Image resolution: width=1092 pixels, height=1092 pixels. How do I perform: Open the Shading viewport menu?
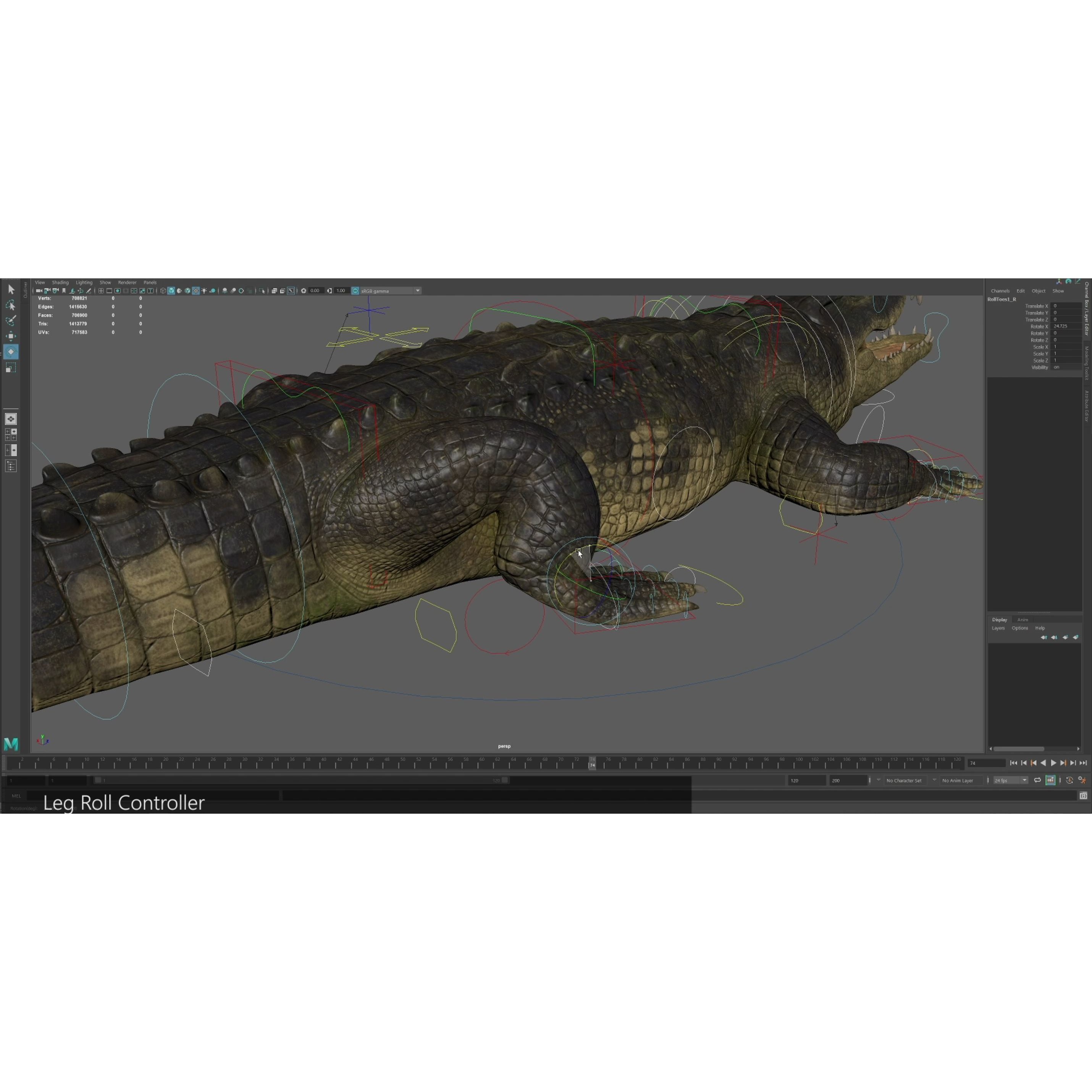(60, 282)
